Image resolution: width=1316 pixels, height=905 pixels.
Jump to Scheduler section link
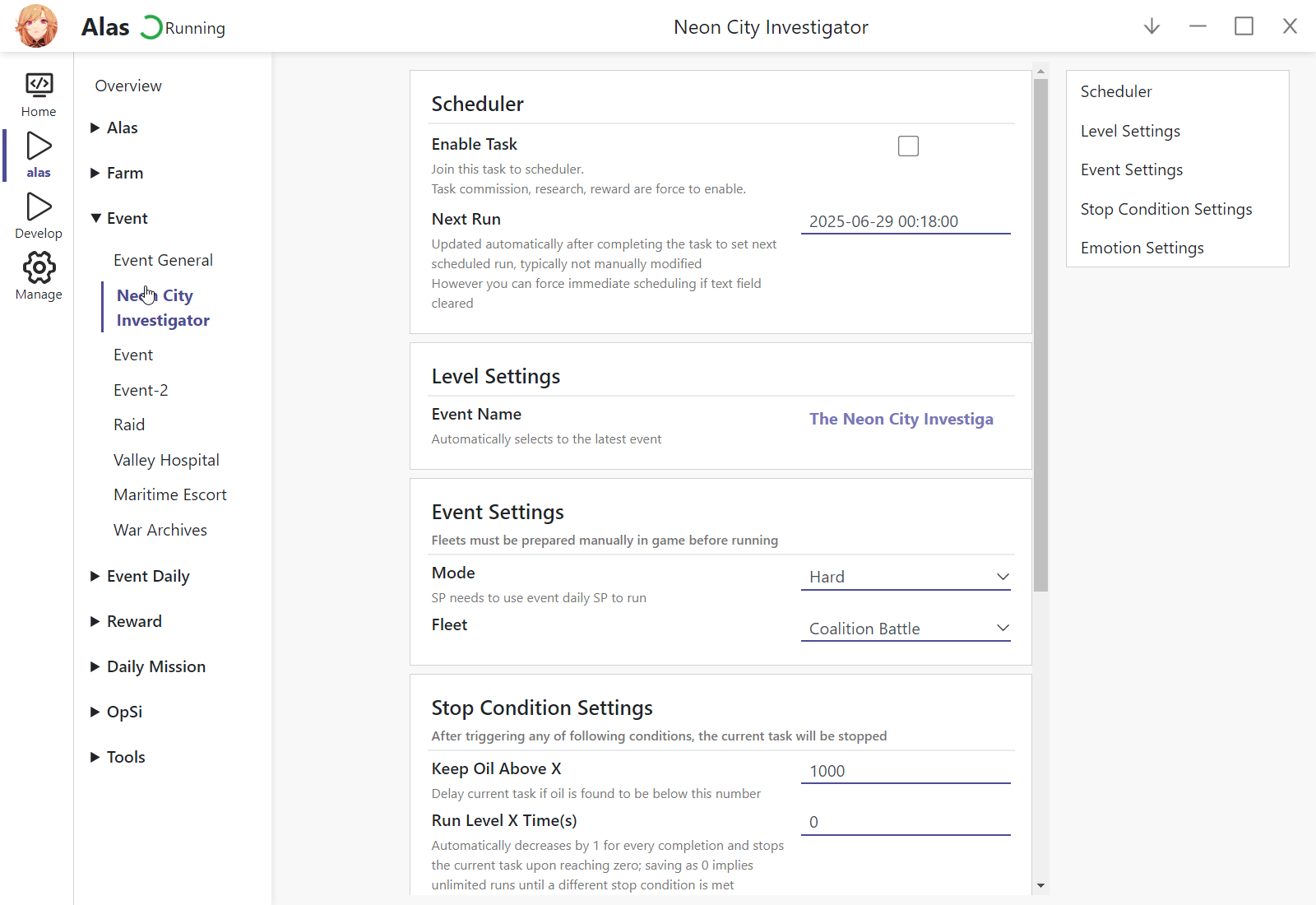[1116, 91]
